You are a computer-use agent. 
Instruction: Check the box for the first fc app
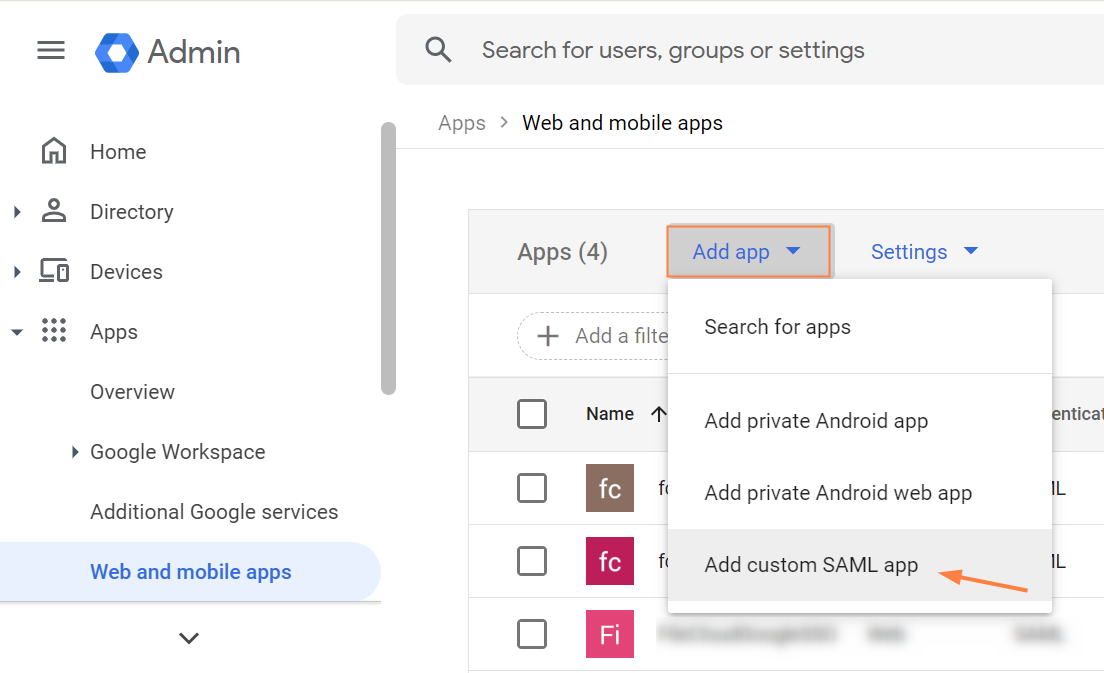click(532, 489)
